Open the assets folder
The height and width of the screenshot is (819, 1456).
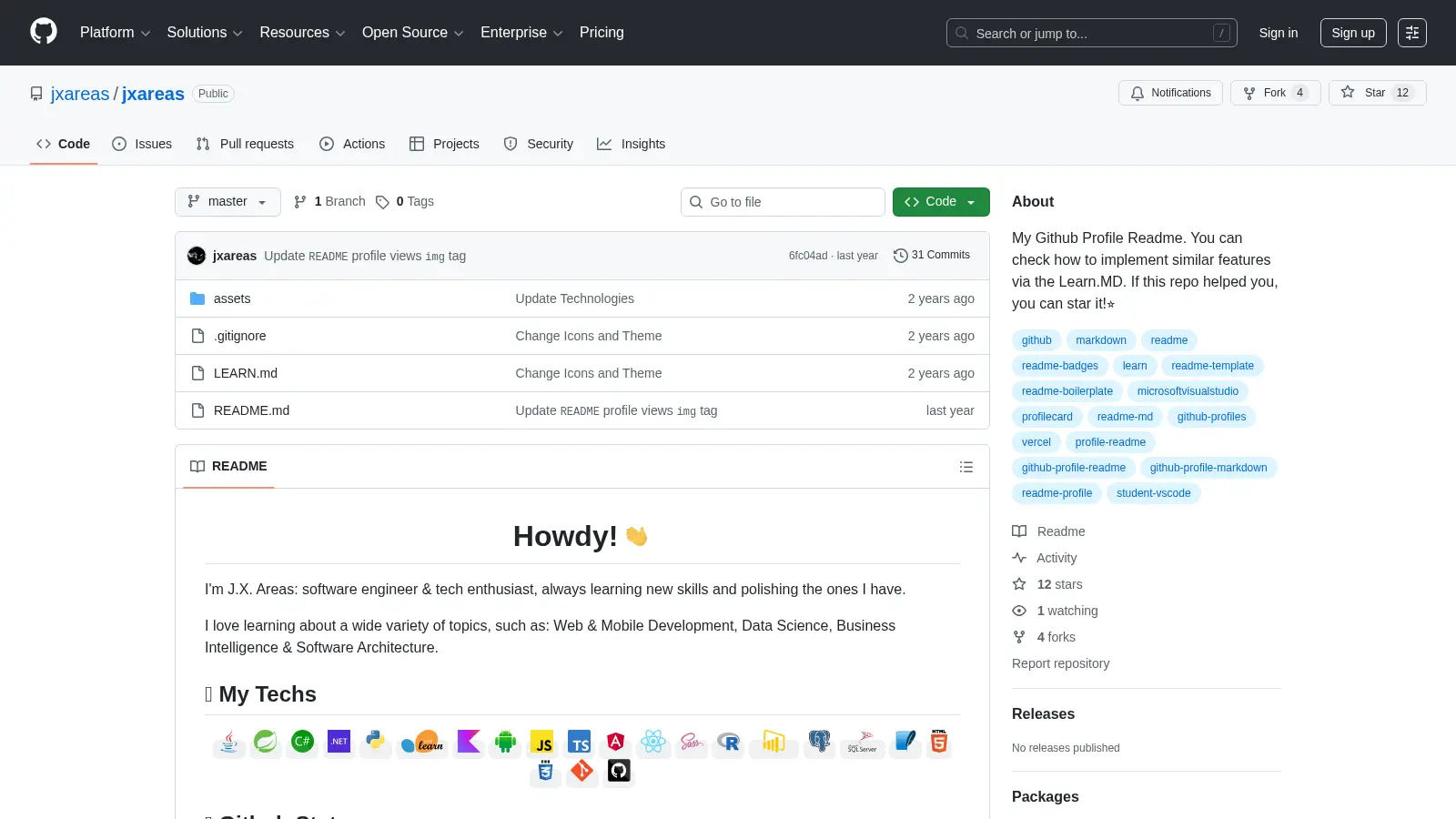tap(232, 298)
